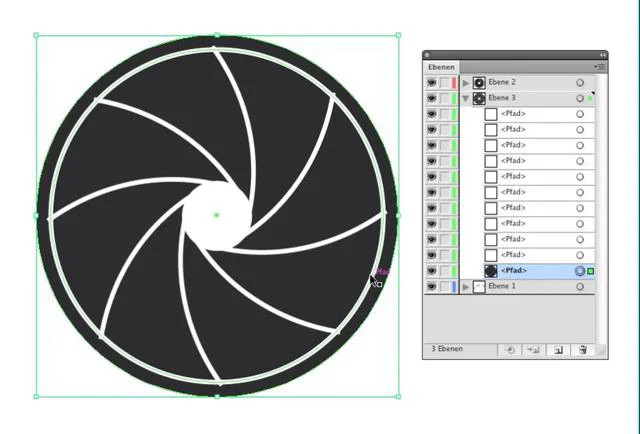
Task: Expand the Ebene 2 layer triangle
Action: pyautogui.click(x=466, y=83)
